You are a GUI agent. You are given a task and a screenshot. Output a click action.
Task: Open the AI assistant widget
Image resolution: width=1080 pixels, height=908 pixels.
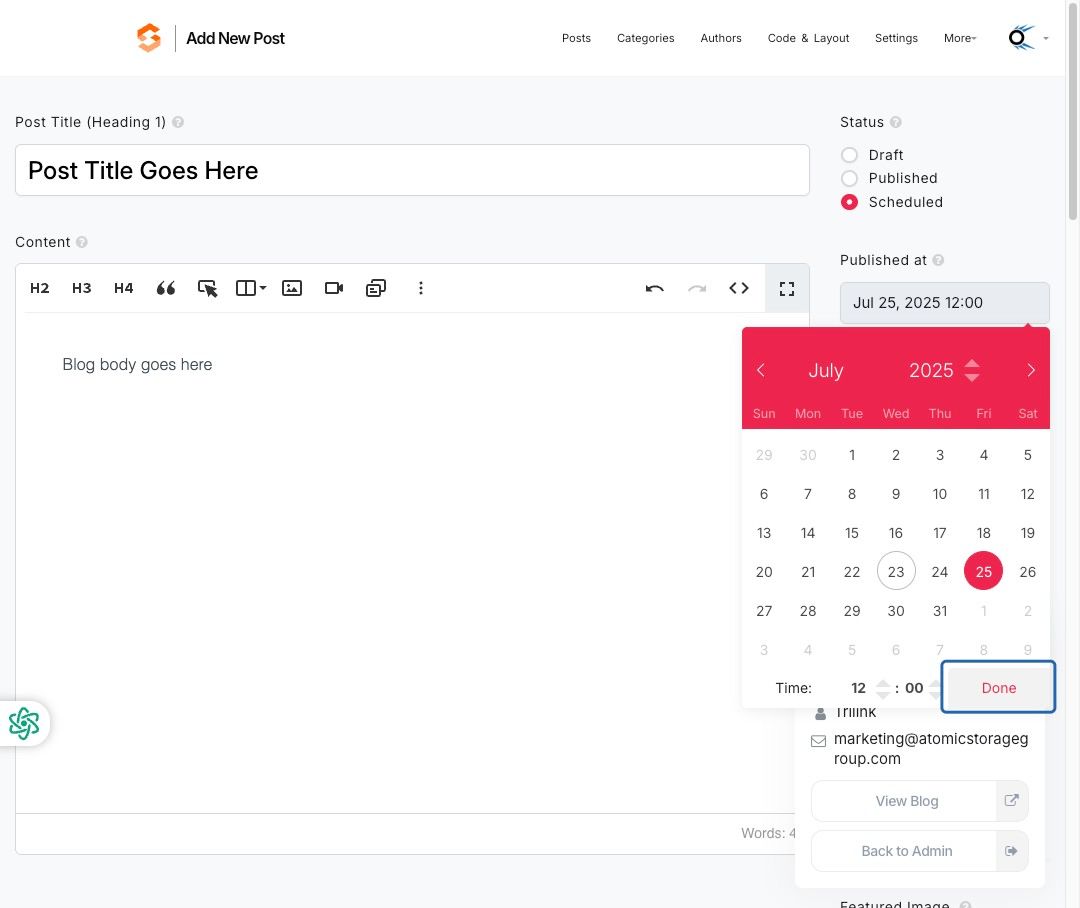[x=24, y=723]
